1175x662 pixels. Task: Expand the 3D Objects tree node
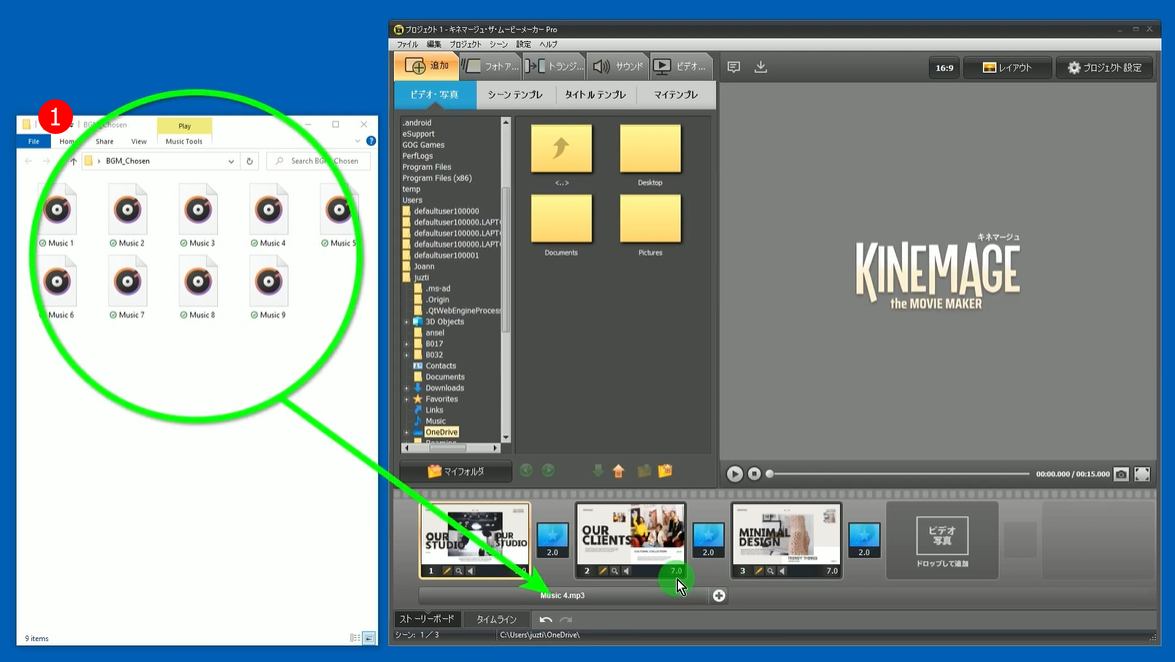406,322
